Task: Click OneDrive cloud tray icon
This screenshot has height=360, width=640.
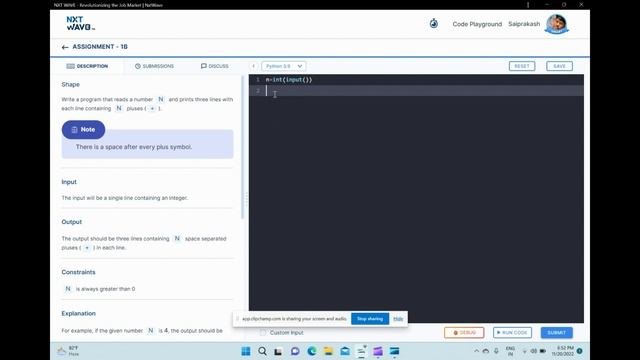Action: click(x=486, y=351)
